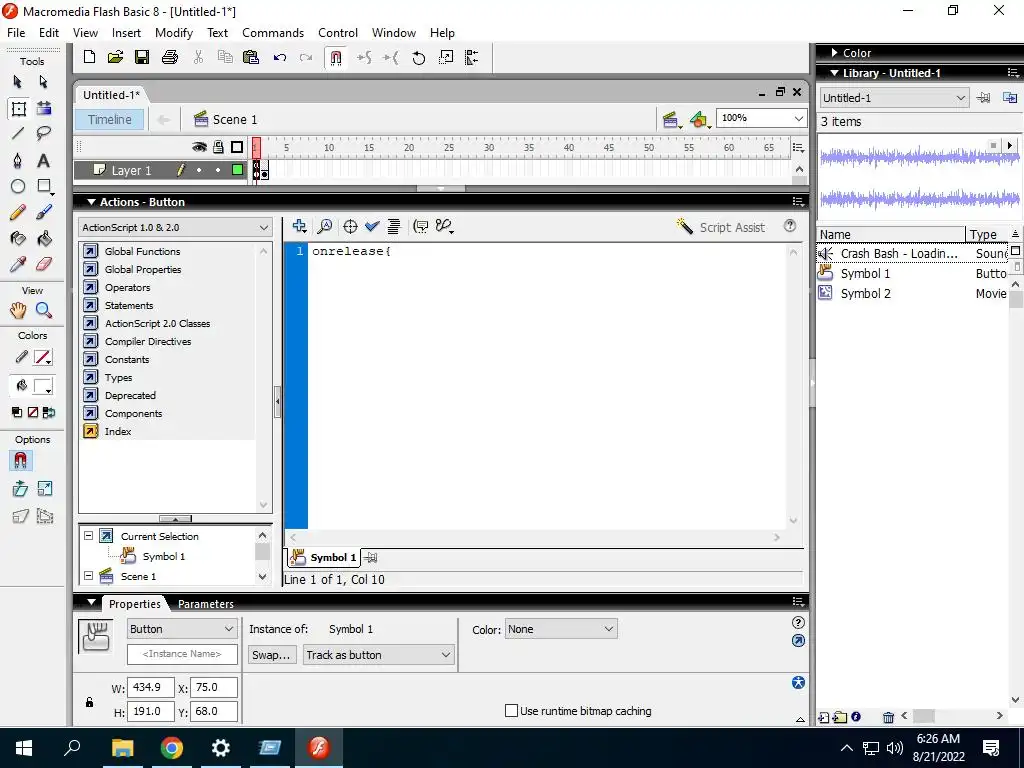Collapse the Actions - Button panel

(91, 202)
